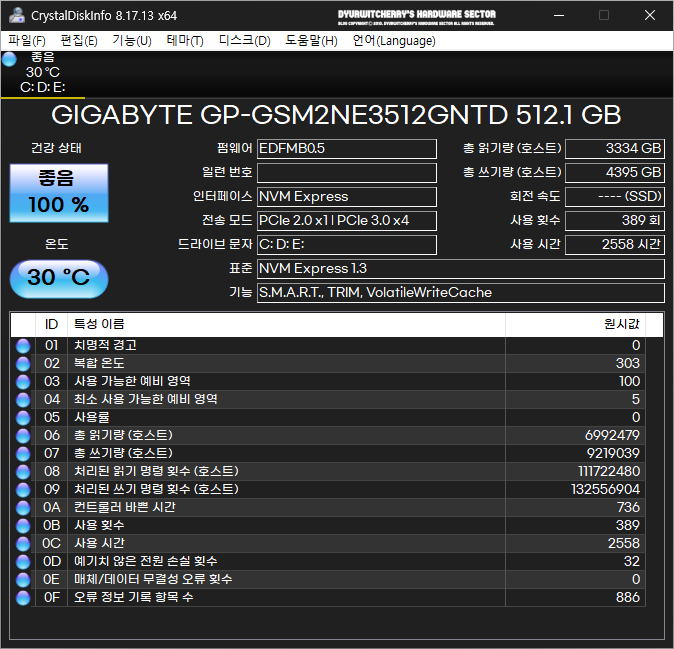Click the drive letter field in info panel
Image resolution: width=674 pixels, height=649 pixels.
tap(346, 245)
